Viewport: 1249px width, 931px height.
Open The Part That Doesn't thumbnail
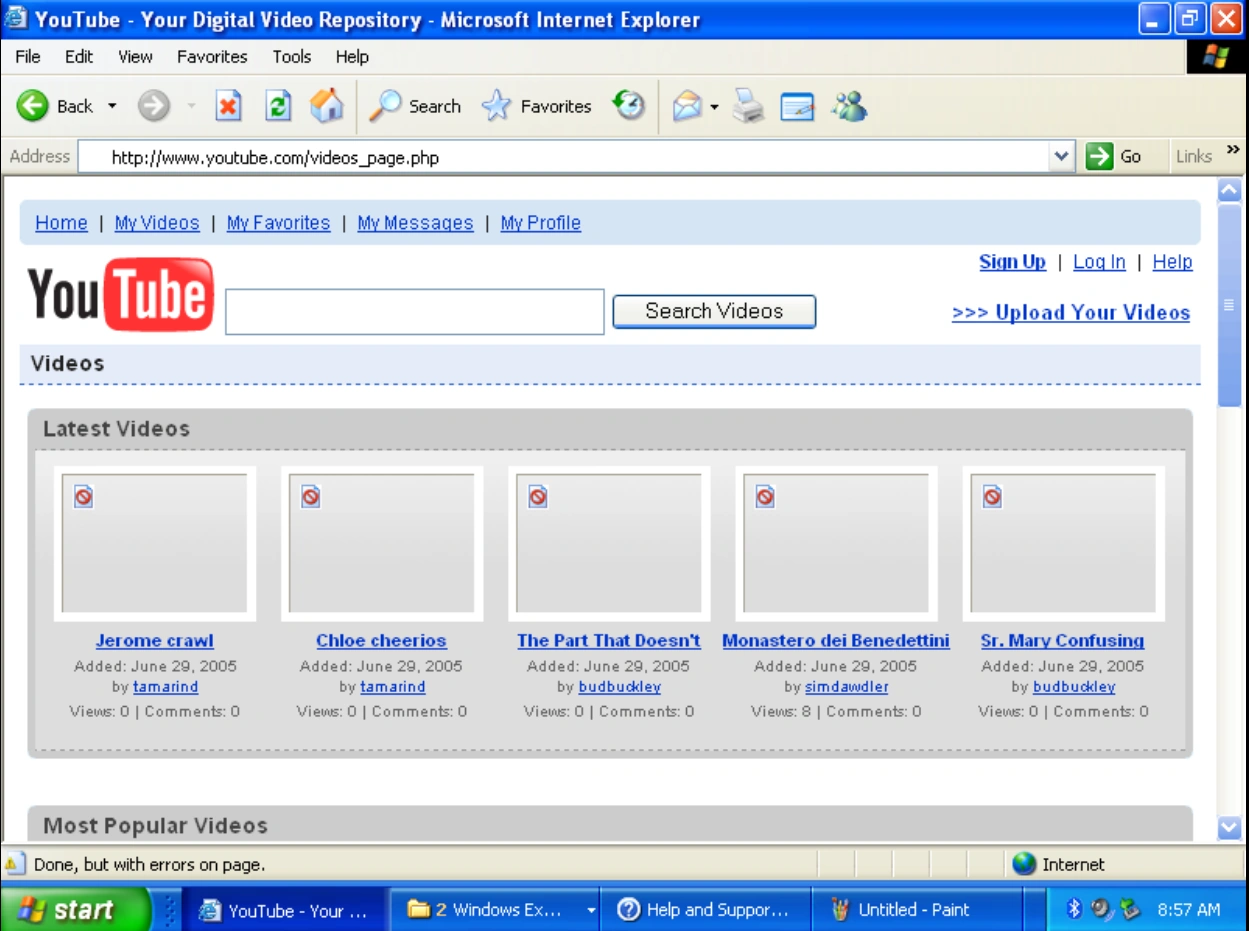608,544
